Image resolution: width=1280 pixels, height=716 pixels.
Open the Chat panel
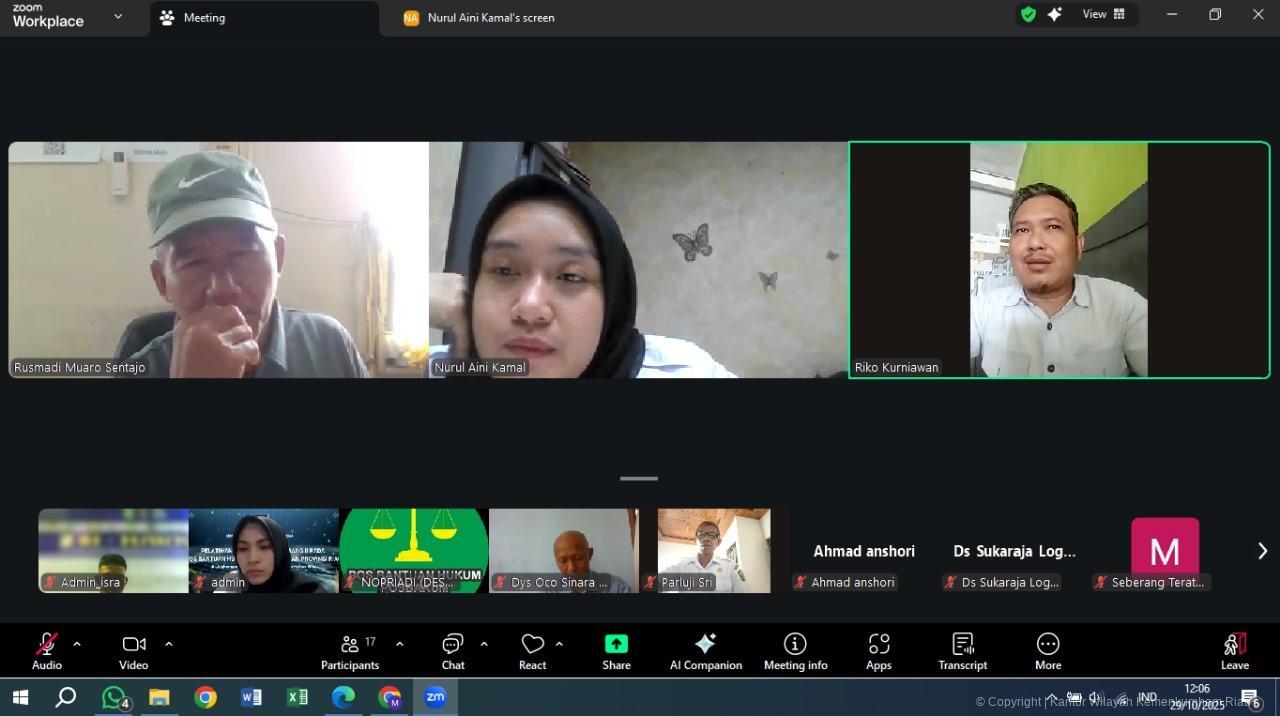[453, 652]
